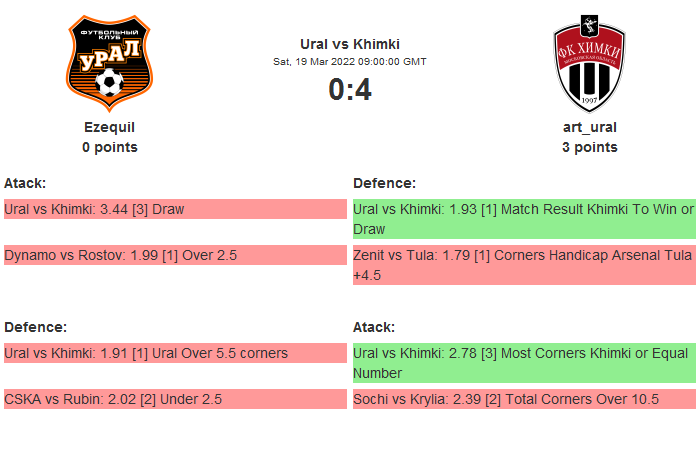Viewport: 700px width, 460px height.
Task: Select the Ural vs Khimki Draw bet
Action: [95, 209]
